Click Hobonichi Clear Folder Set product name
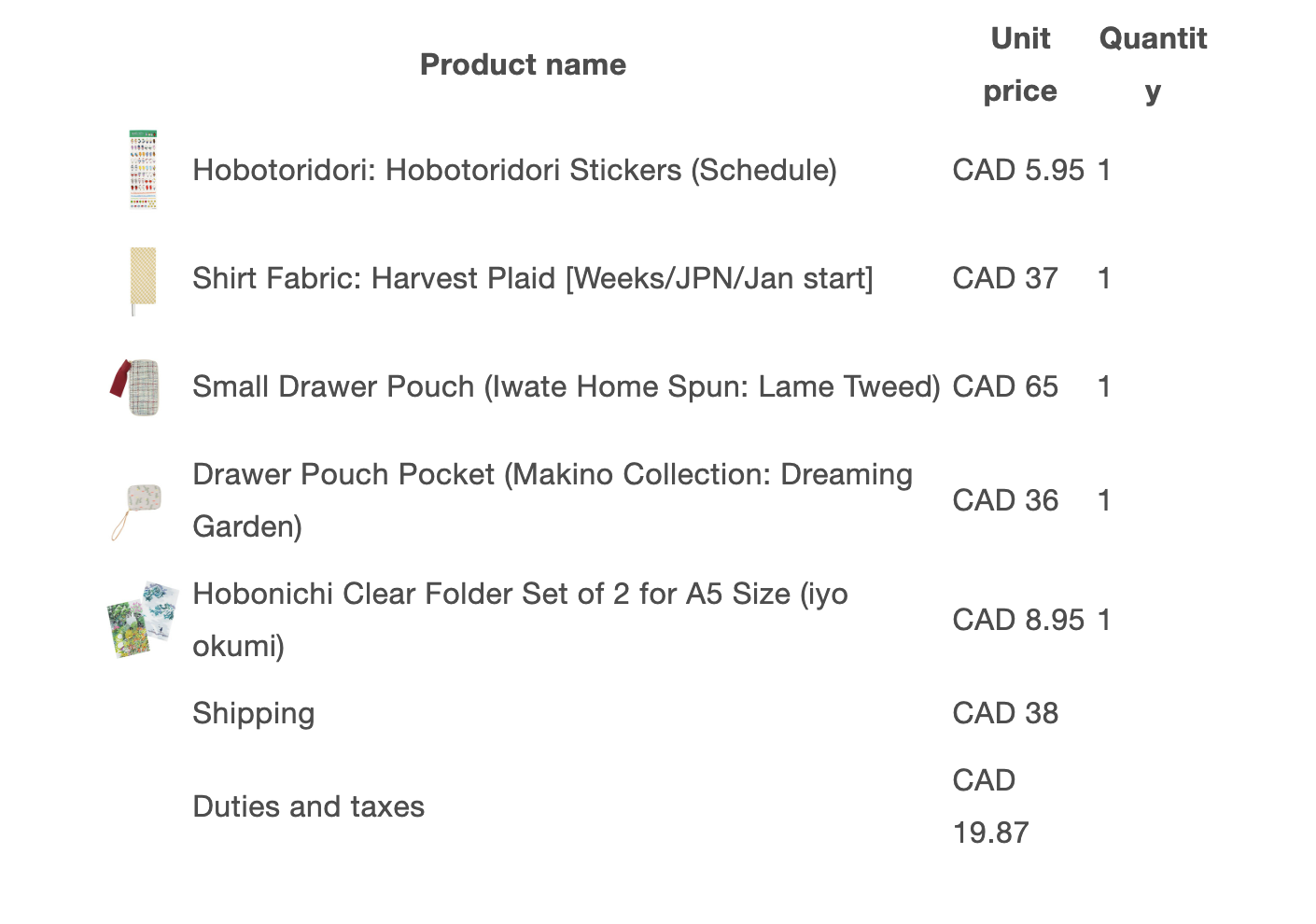The width and height of the screenshot is (1316, 924). [x=520, y=620]
